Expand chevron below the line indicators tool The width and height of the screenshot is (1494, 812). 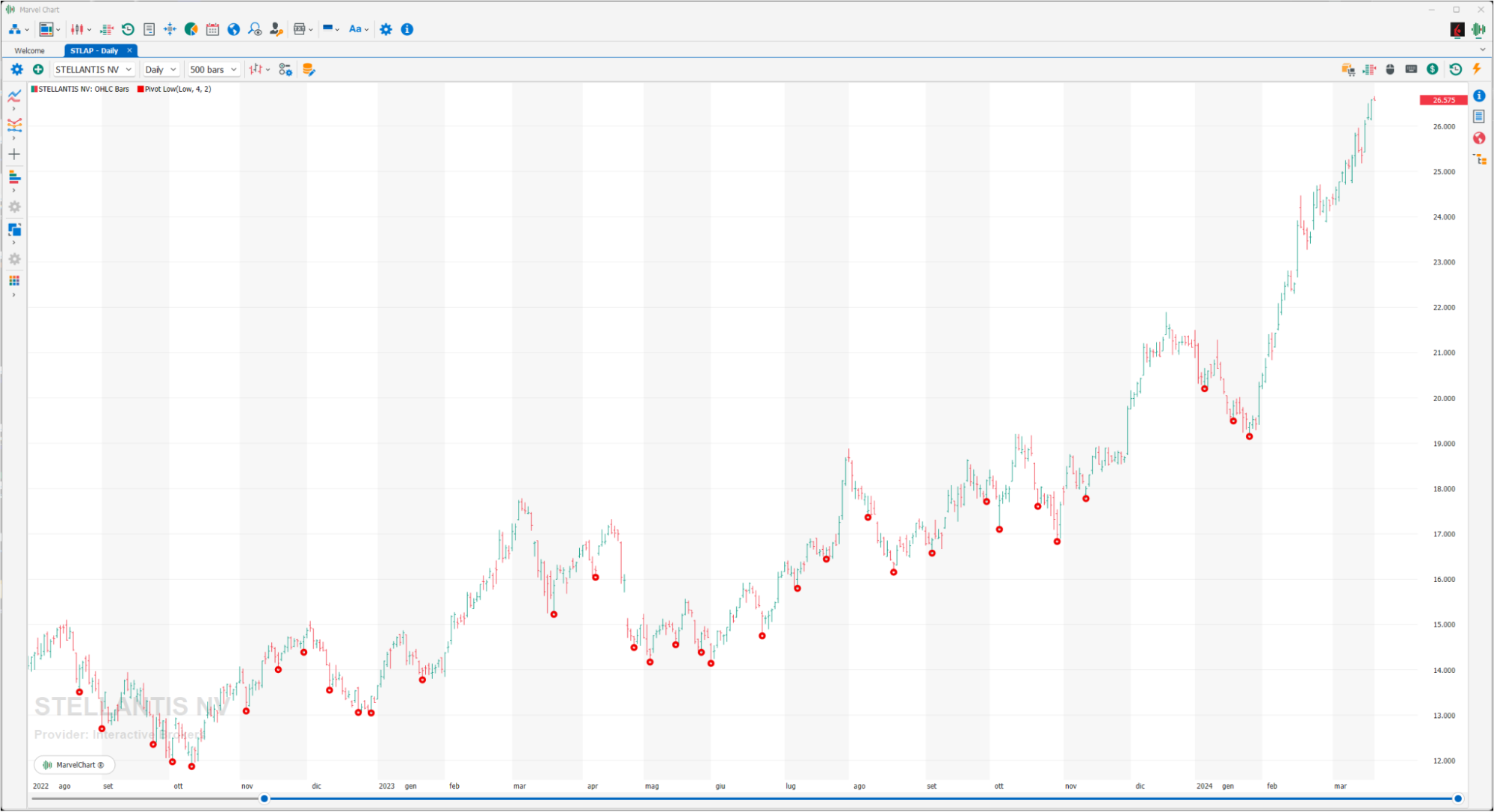pyautogui.click(x=14, y=109)
